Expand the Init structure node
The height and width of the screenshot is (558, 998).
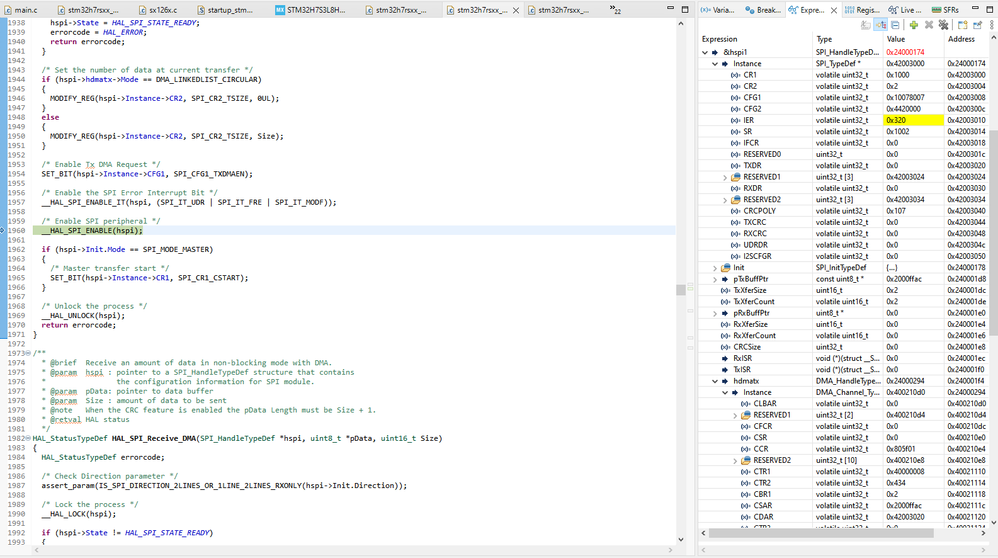point(715,268)
